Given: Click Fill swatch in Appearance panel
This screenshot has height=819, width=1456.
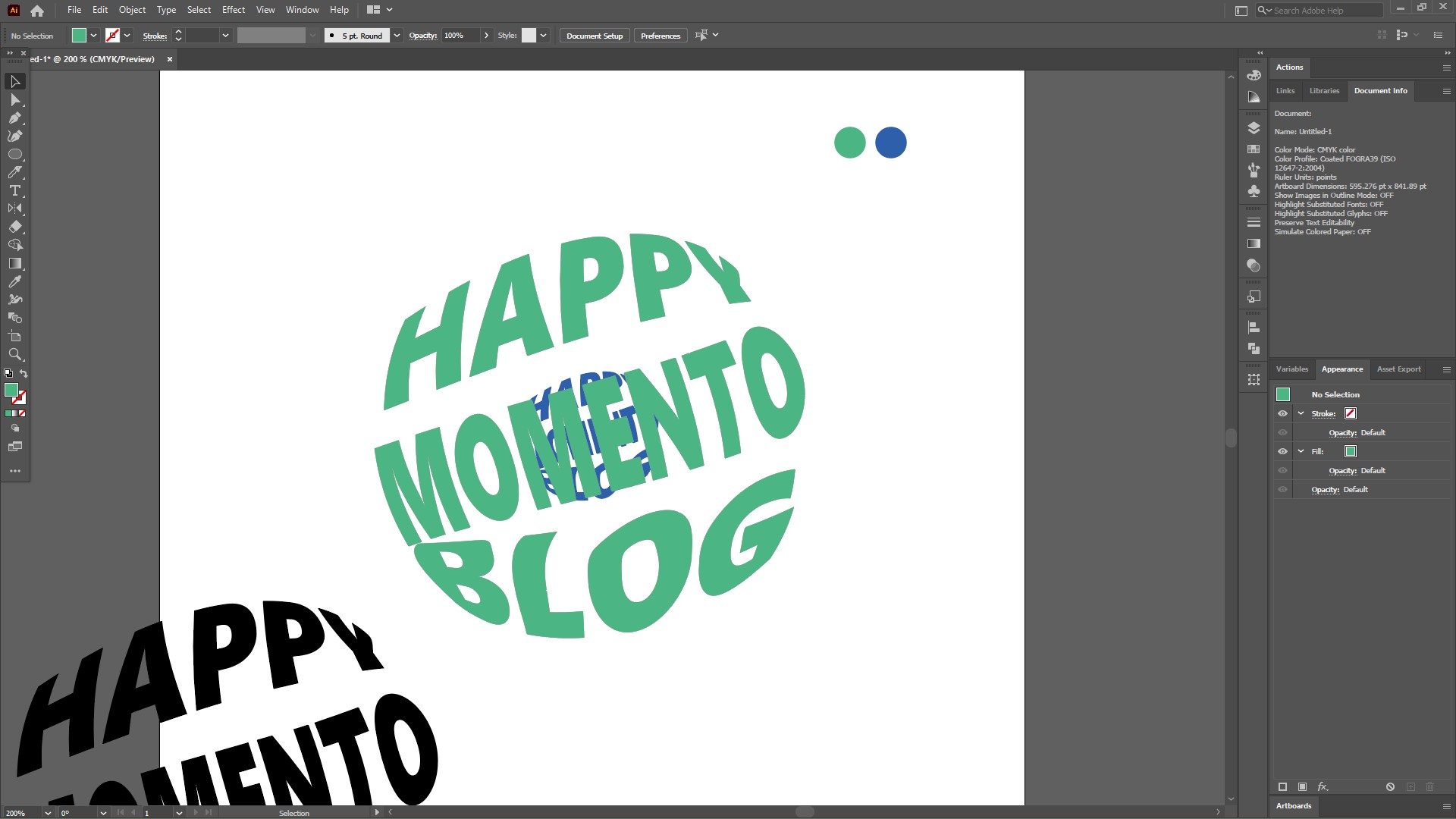Looking at the screenshot, I should (x=1351, y=451).
